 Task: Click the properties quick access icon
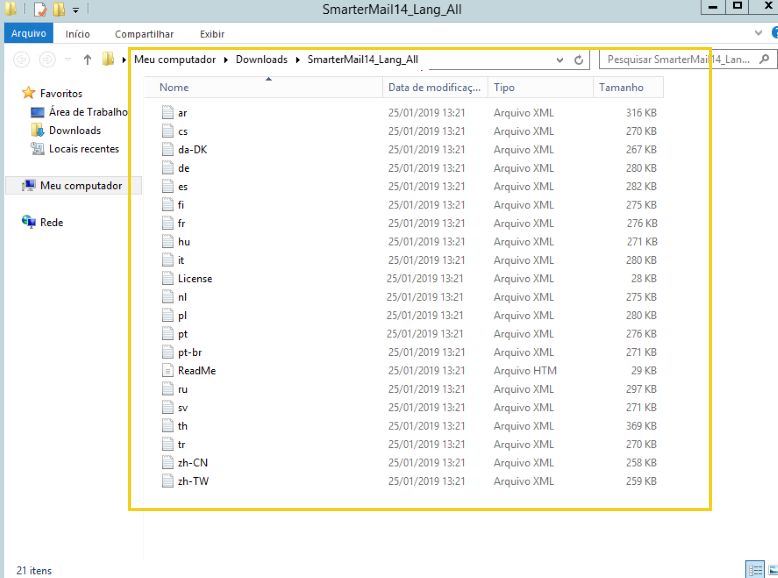coord(40,9)
